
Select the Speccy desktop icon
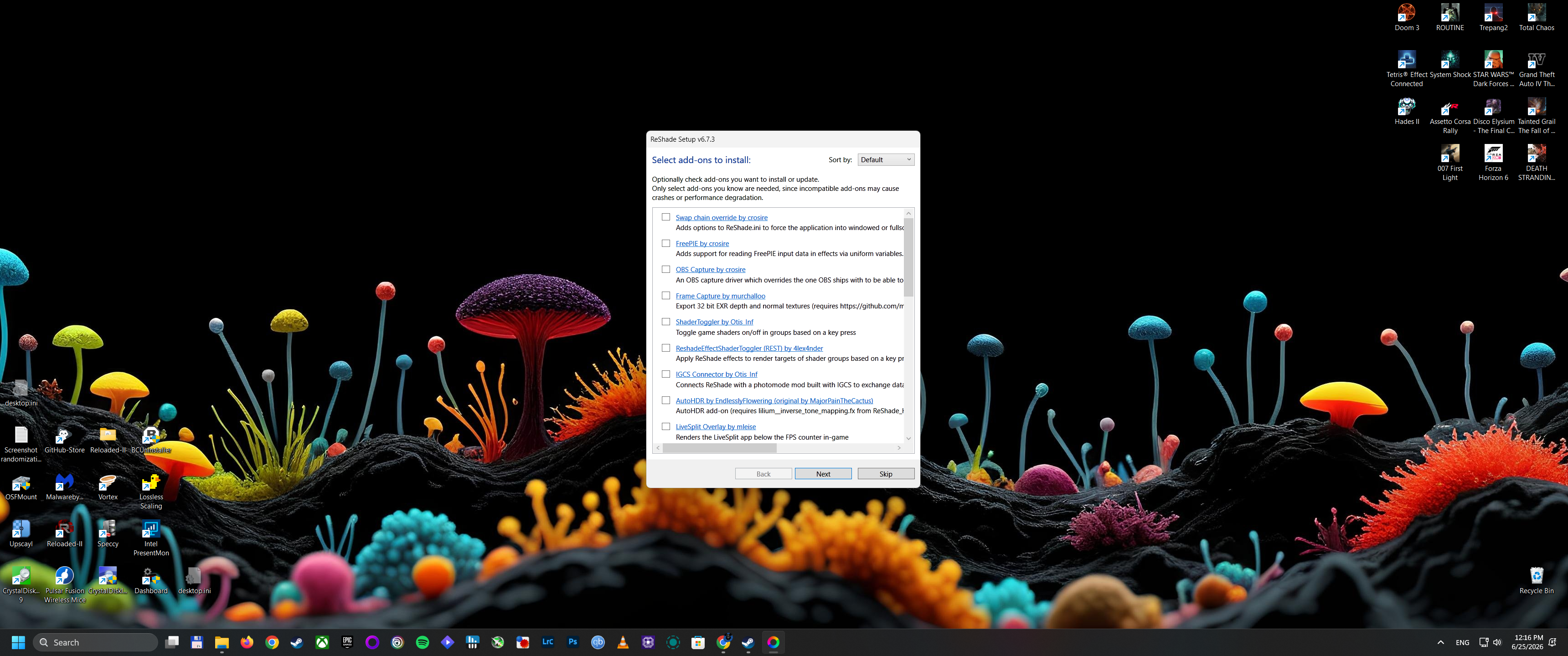pos(108,534)
